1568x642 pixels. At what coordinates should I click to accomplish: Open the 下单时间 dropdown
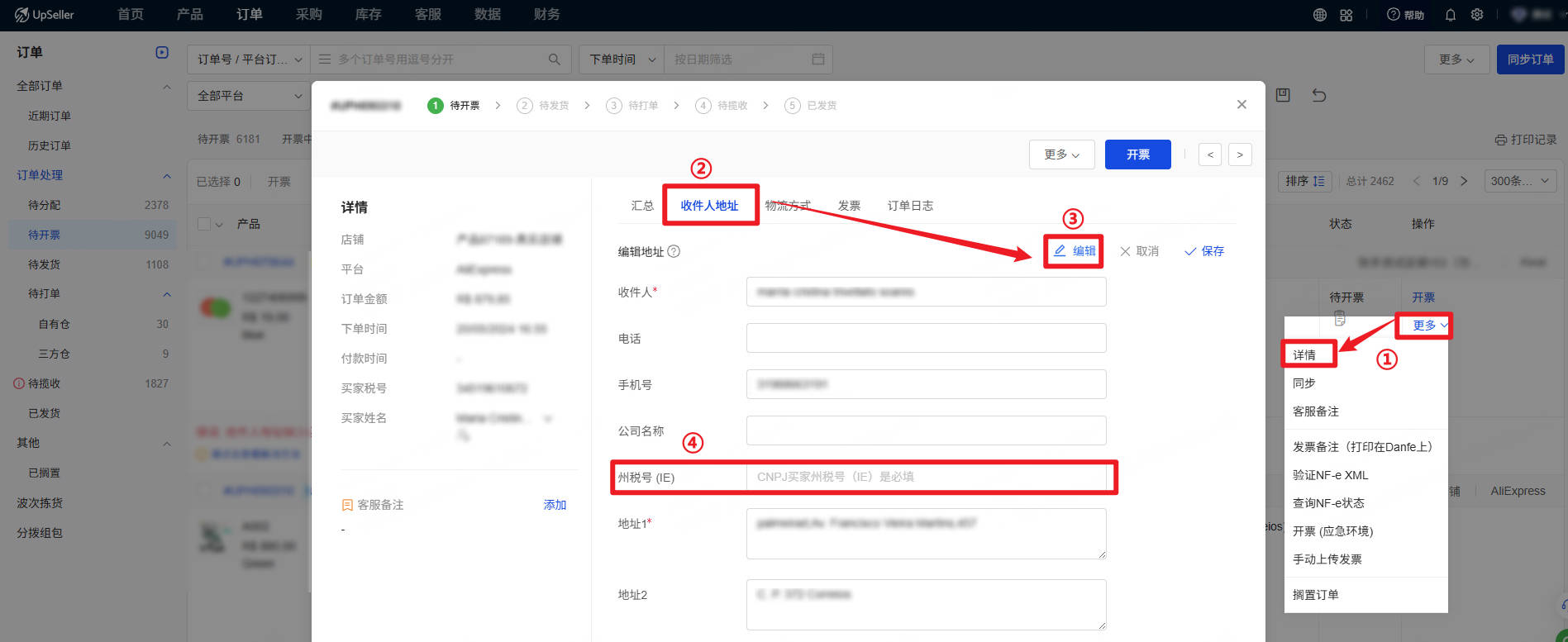[x=622, y=59]
